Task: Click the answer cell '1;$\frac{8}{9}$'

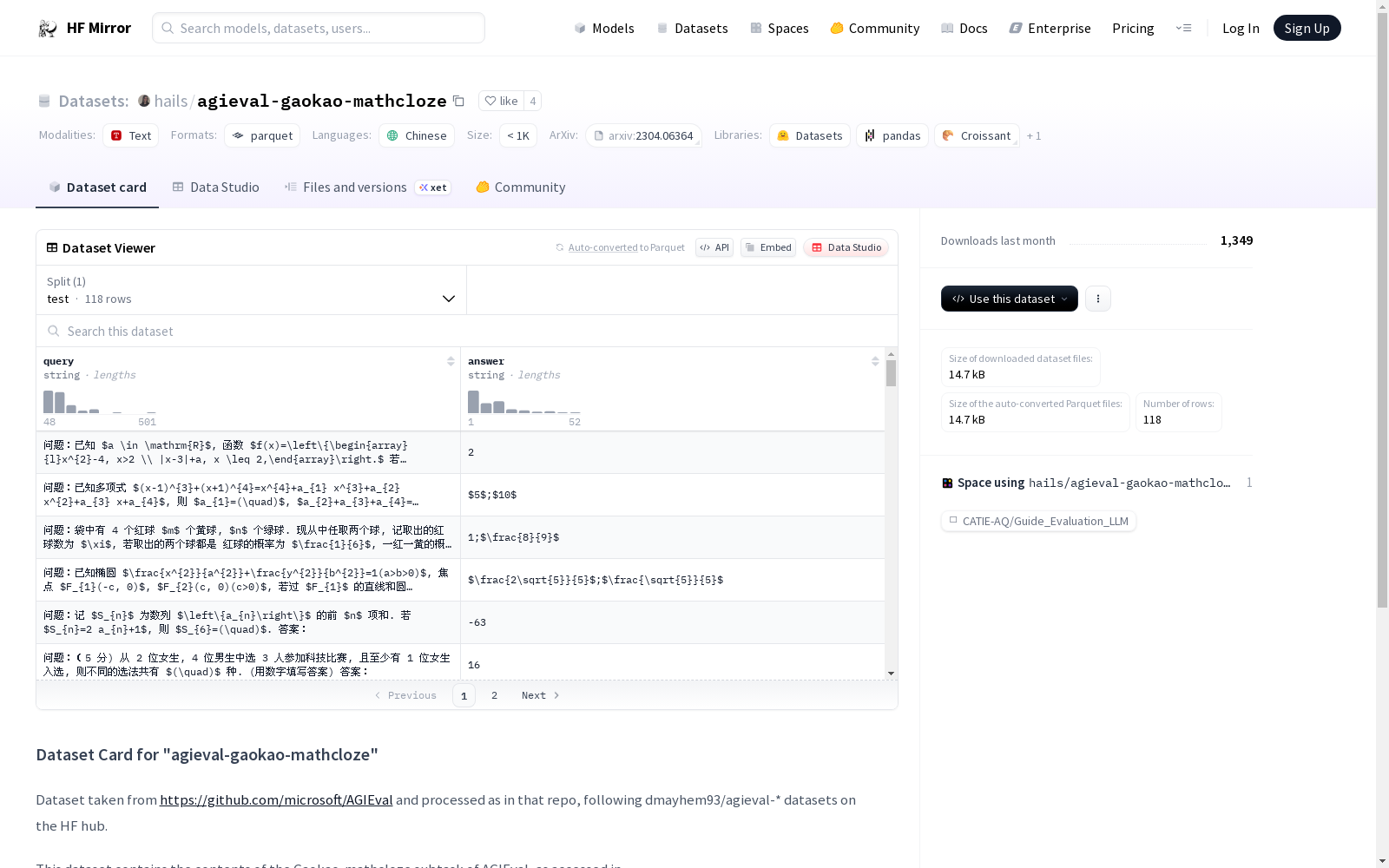Action: coord(673,537)
